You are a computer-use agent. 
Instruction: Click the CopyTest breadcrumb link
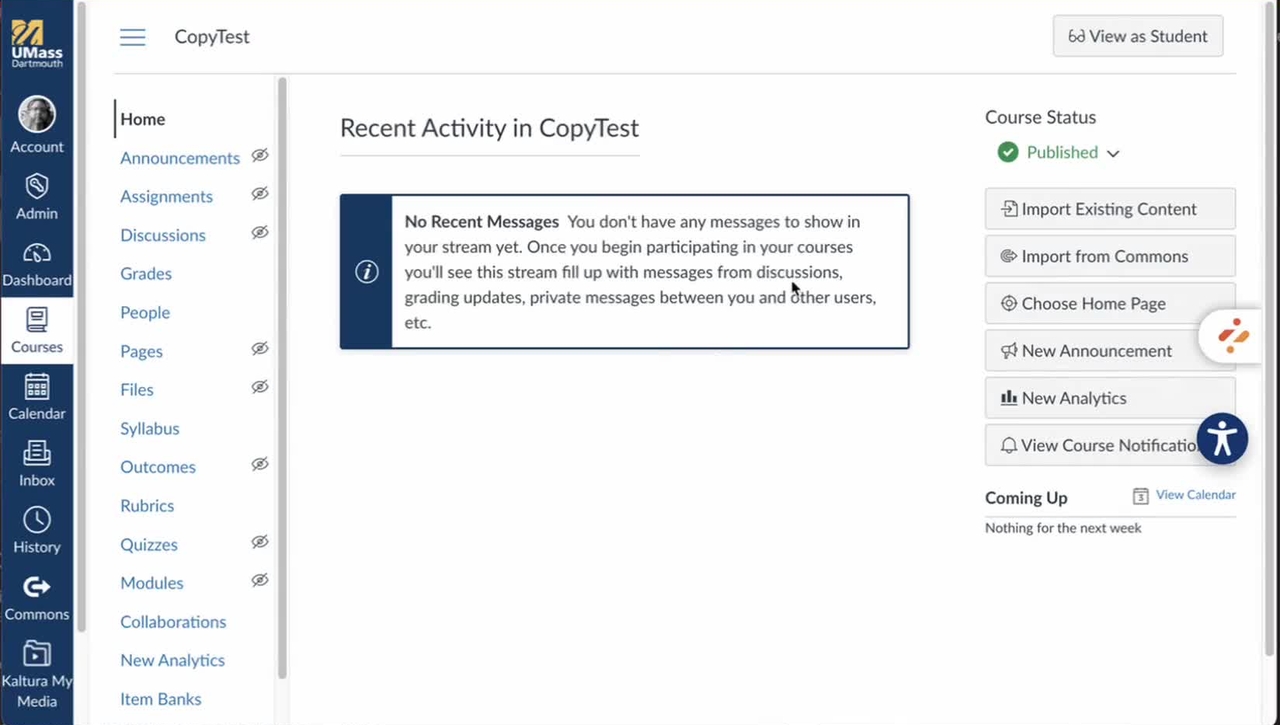pyautogui.click(x=212, y=37)
